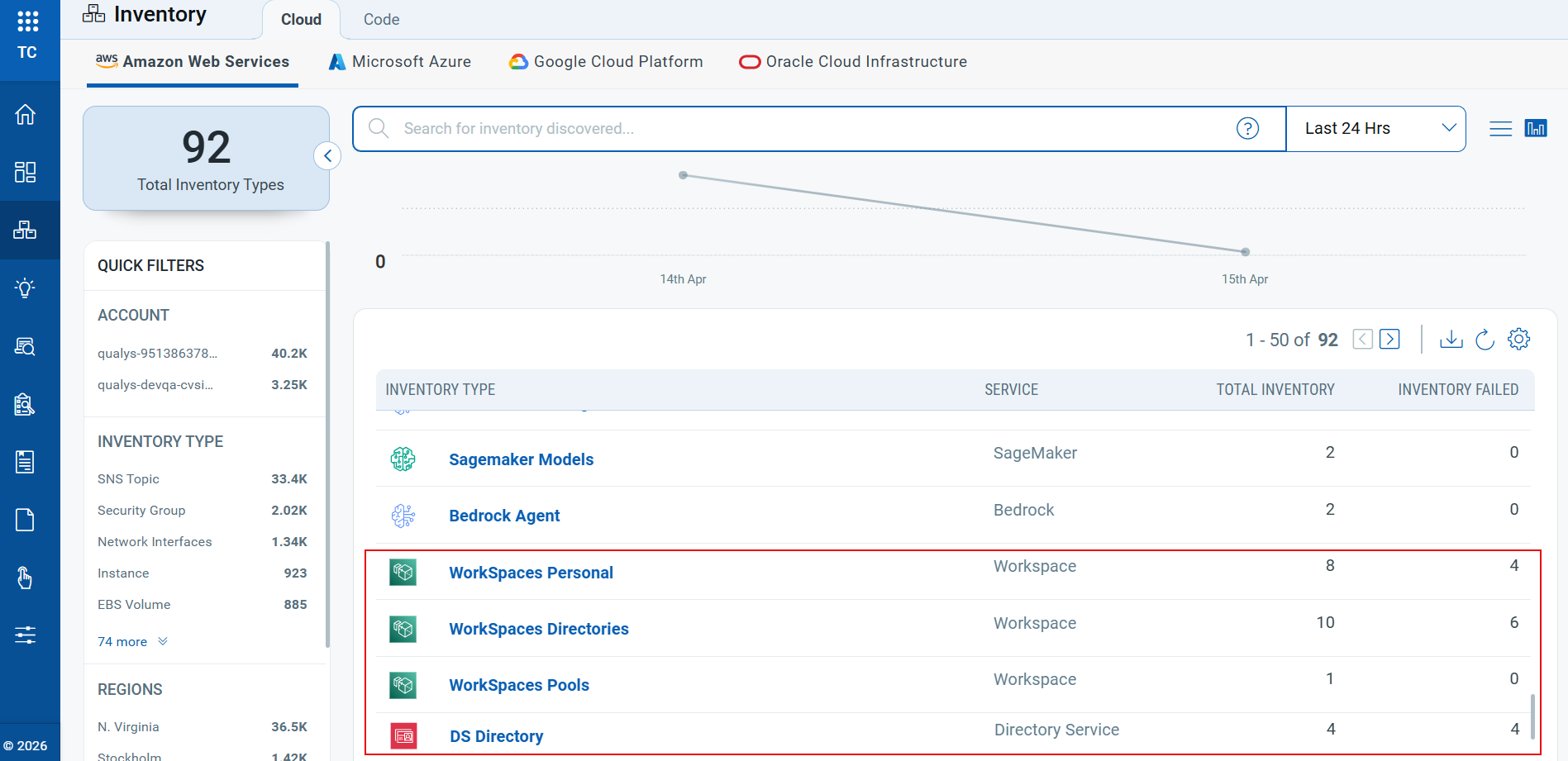Viewport: 1568px width, 761px height.
Task: Select Oracle Cloud Infrastructure provider tab
Action: click(x=853, y=62)
